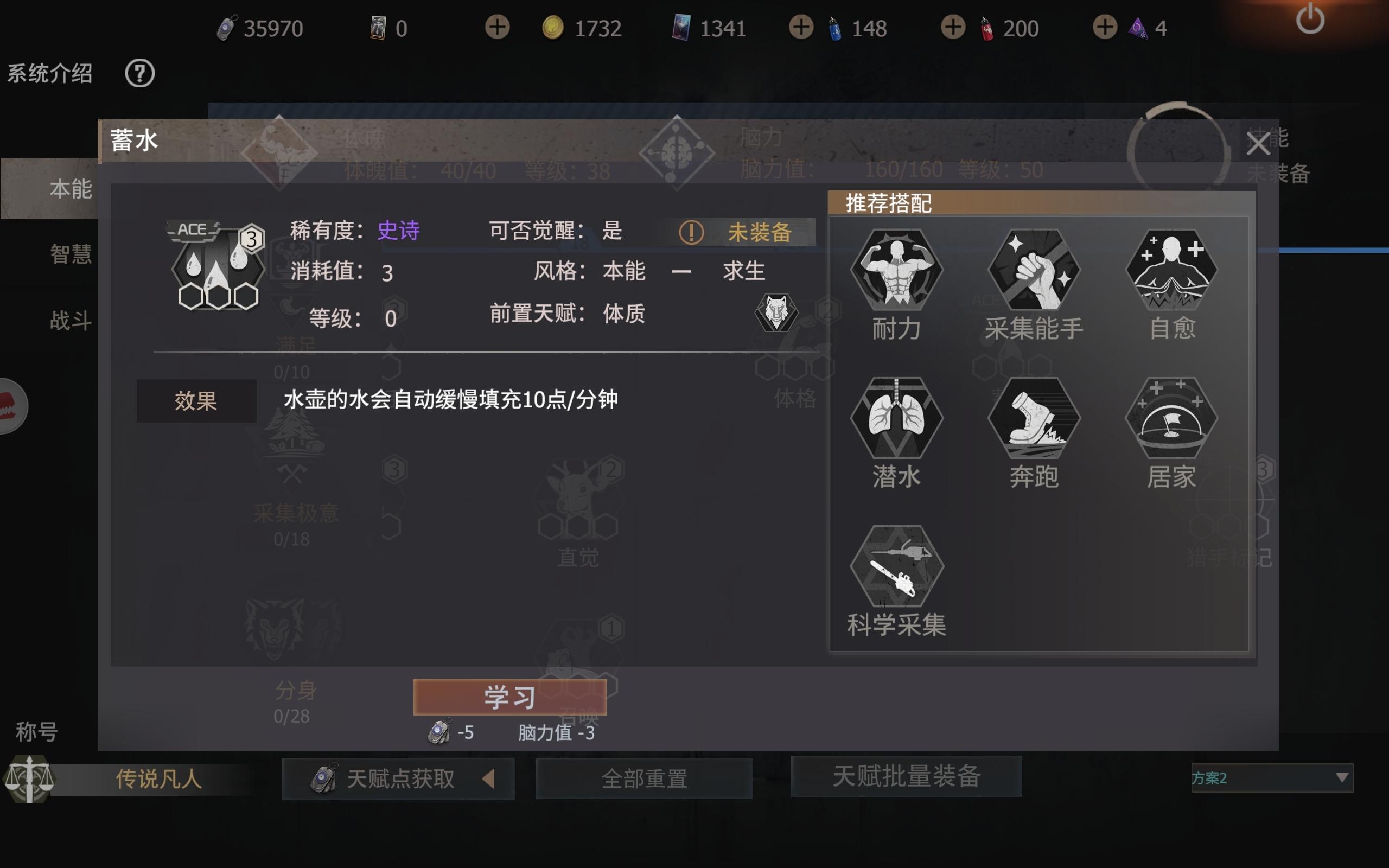Select the 采集能手 talent icon
The width and height of the screenshot is (1389, 868).
pyautogui.click(x=1034, y=270)
